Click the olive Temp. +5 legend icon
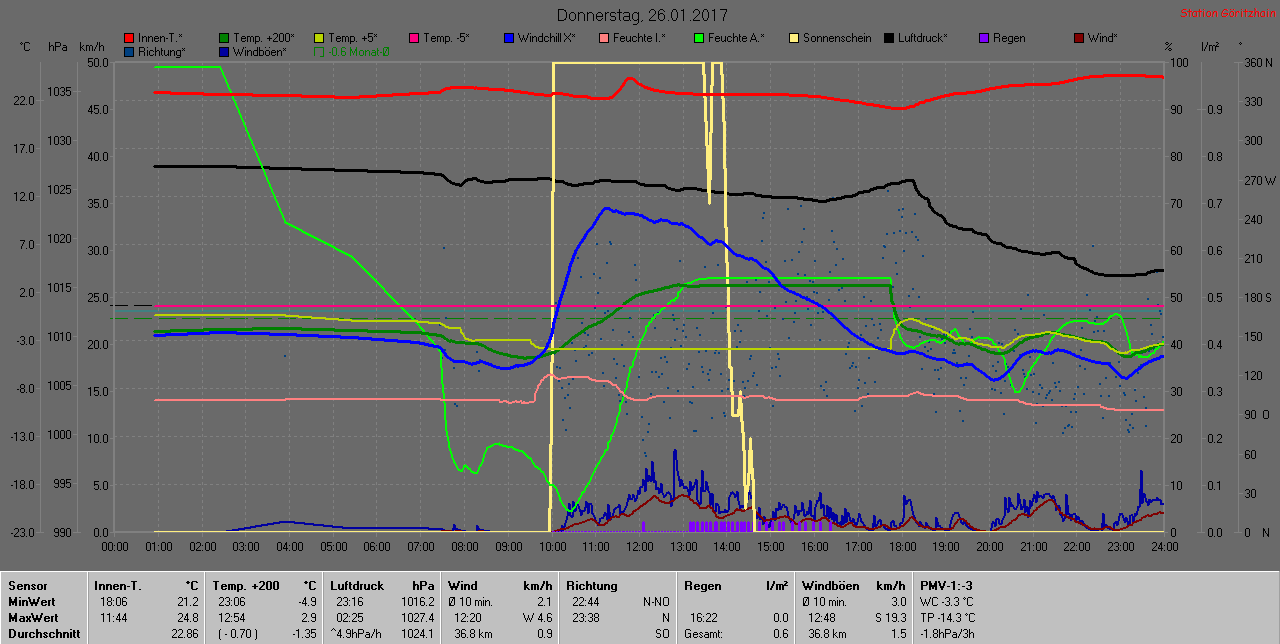Image resolution: width=1280 pixels, height=644 pixels. coord(320,39)
